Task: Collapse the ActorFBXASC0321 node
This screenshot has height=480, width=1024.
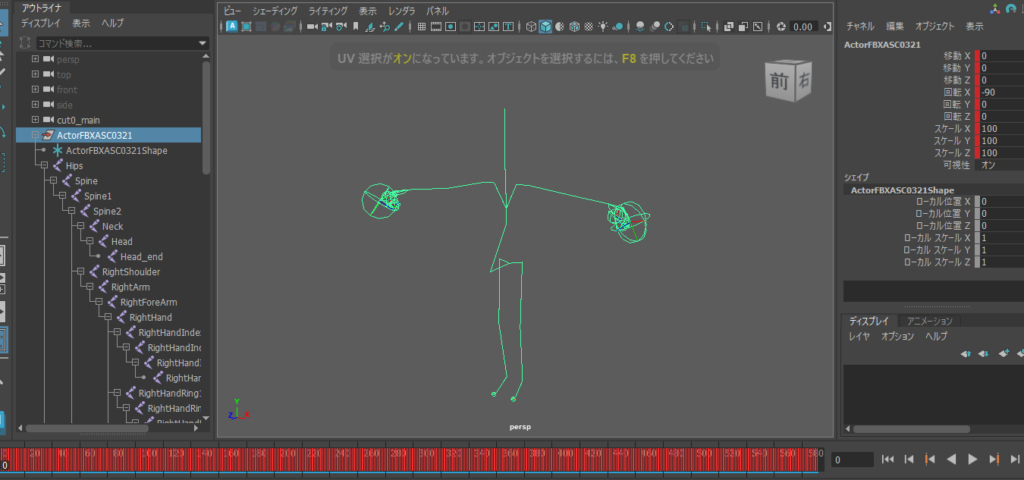Action: [35, 135]
